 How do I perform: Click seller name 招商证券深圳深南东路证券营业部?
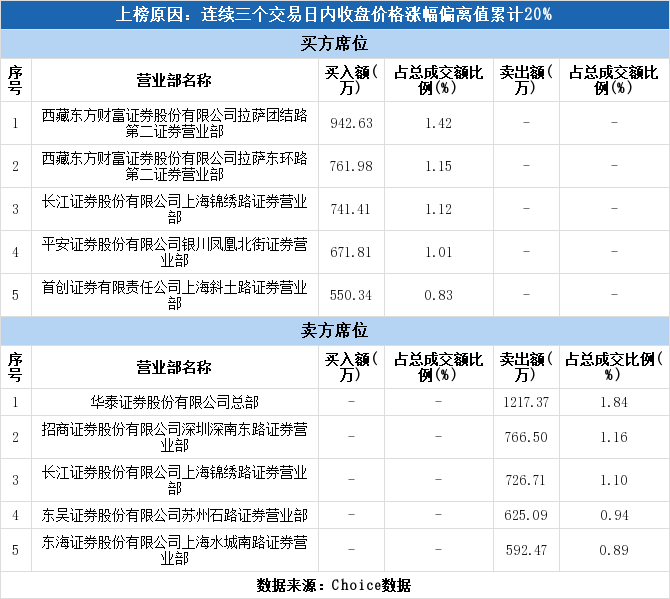174,437
